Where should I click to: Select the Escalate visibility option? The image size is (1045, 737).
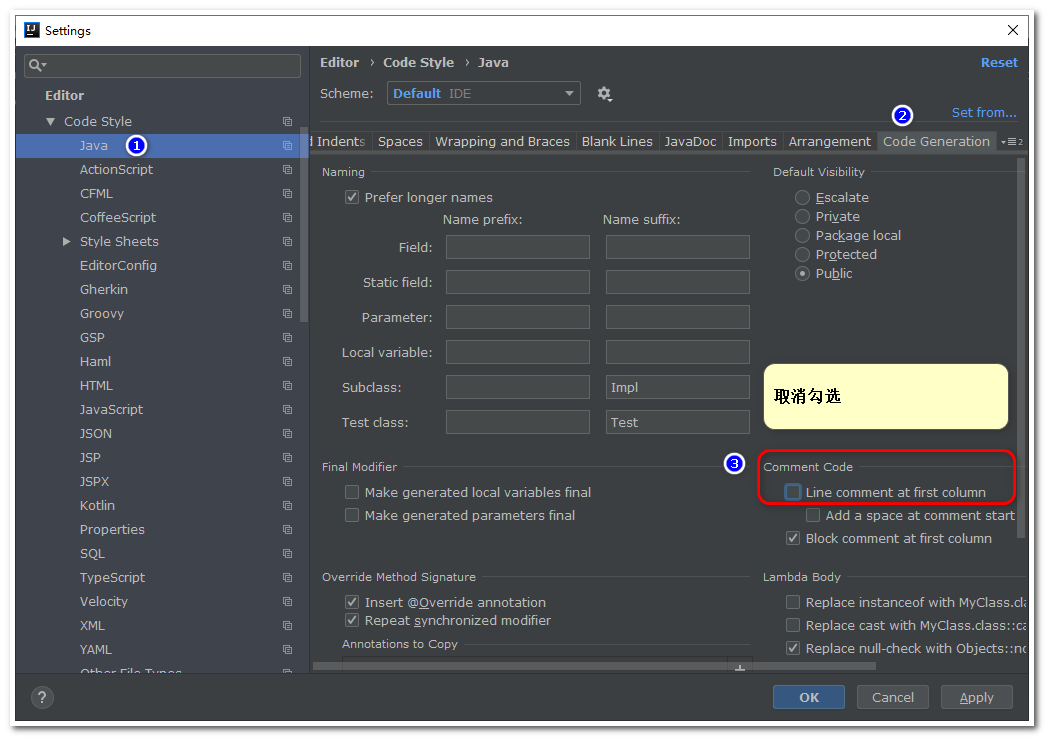[x=802, y=197]
